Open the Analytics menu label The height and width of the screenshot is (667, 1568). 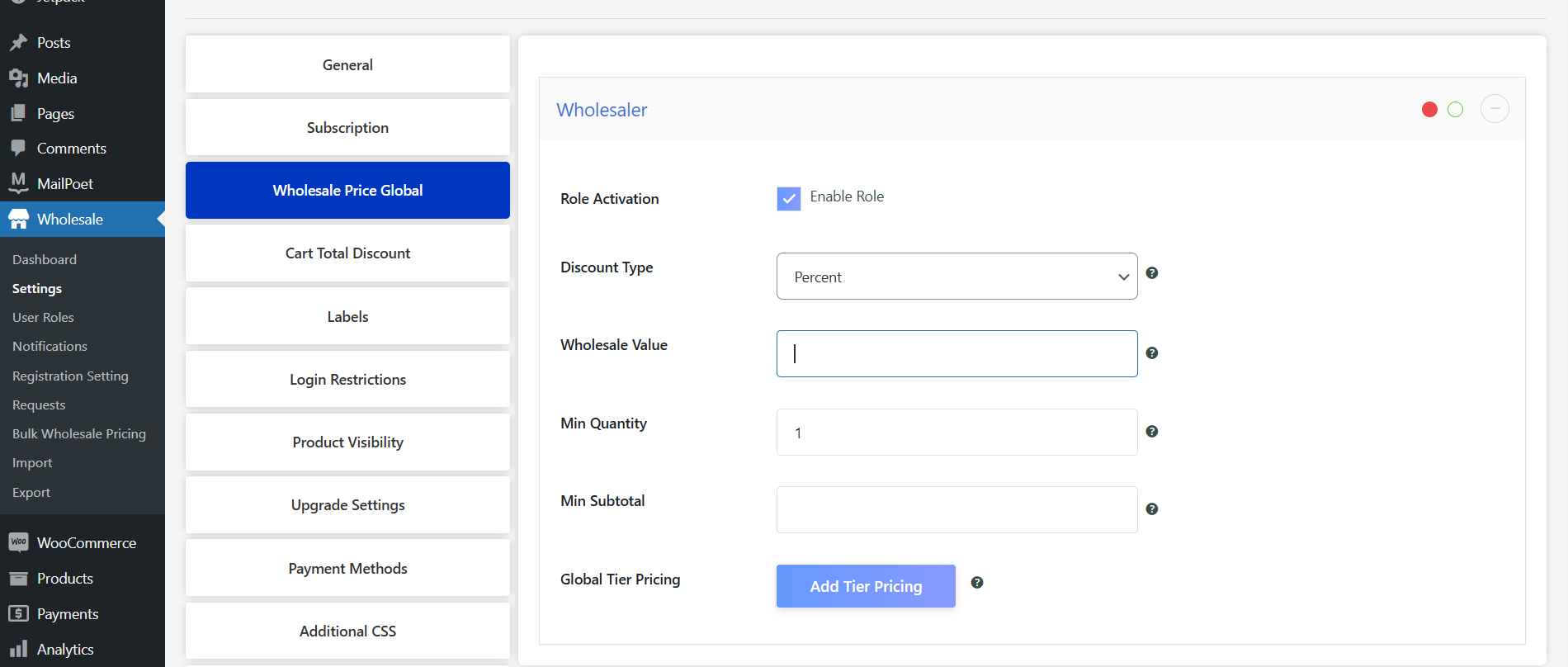tap(65, 649)
